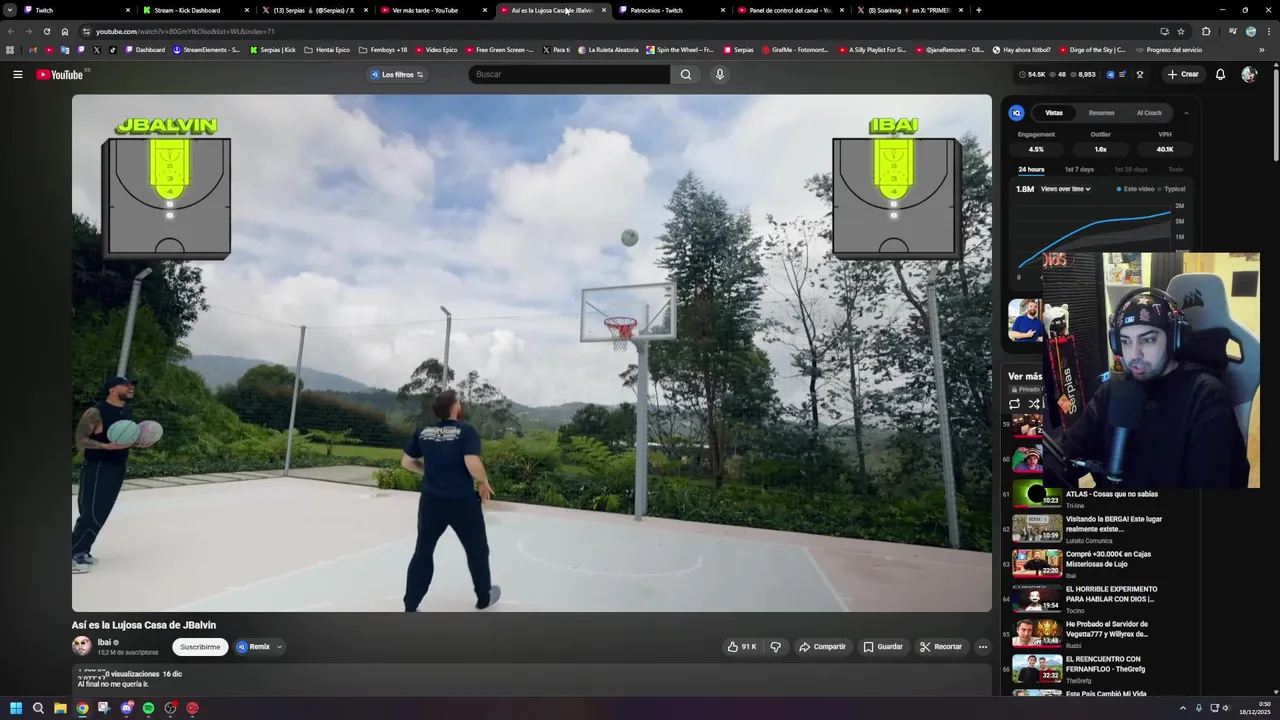Open Windows Start menu

tap(16, 708)
